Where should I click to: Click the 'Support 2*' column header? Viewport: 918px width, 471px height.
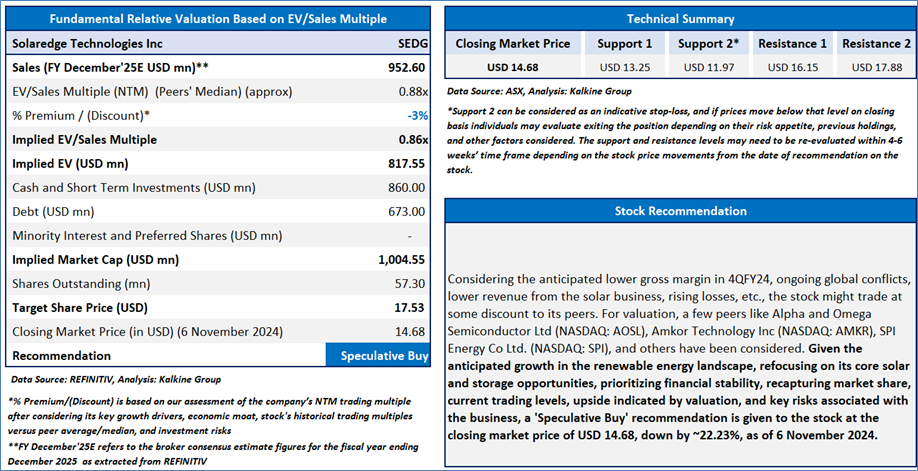709,43
